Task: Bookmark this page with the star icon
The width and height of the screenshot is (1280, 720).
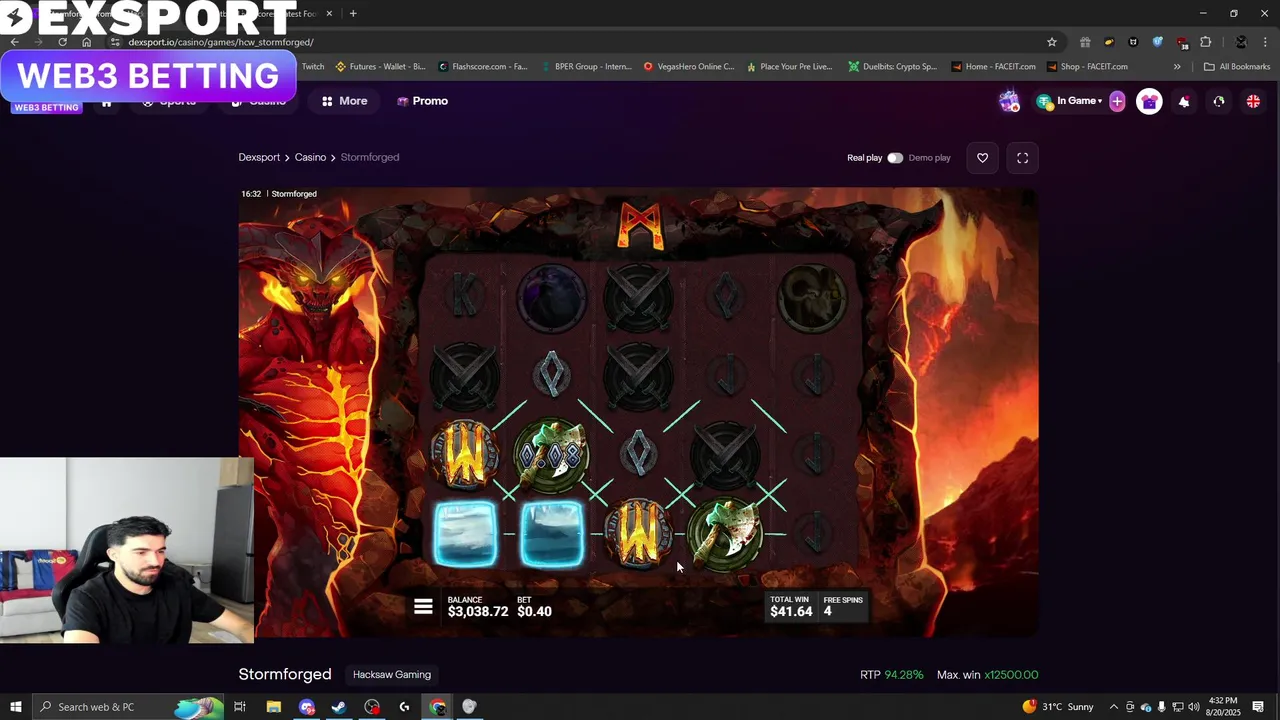Action: (x=1051, y=42)
